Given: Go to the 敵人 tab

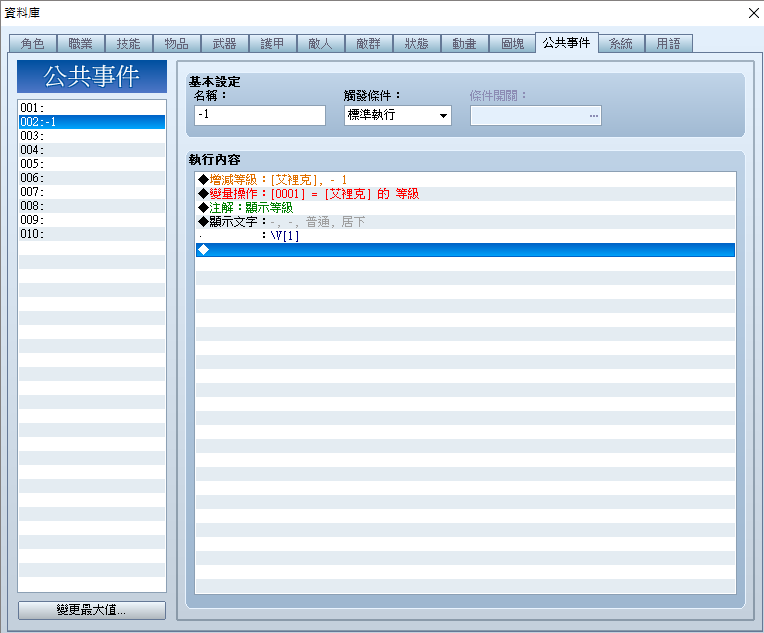Looking at the screenshot, I should point(320,43).
